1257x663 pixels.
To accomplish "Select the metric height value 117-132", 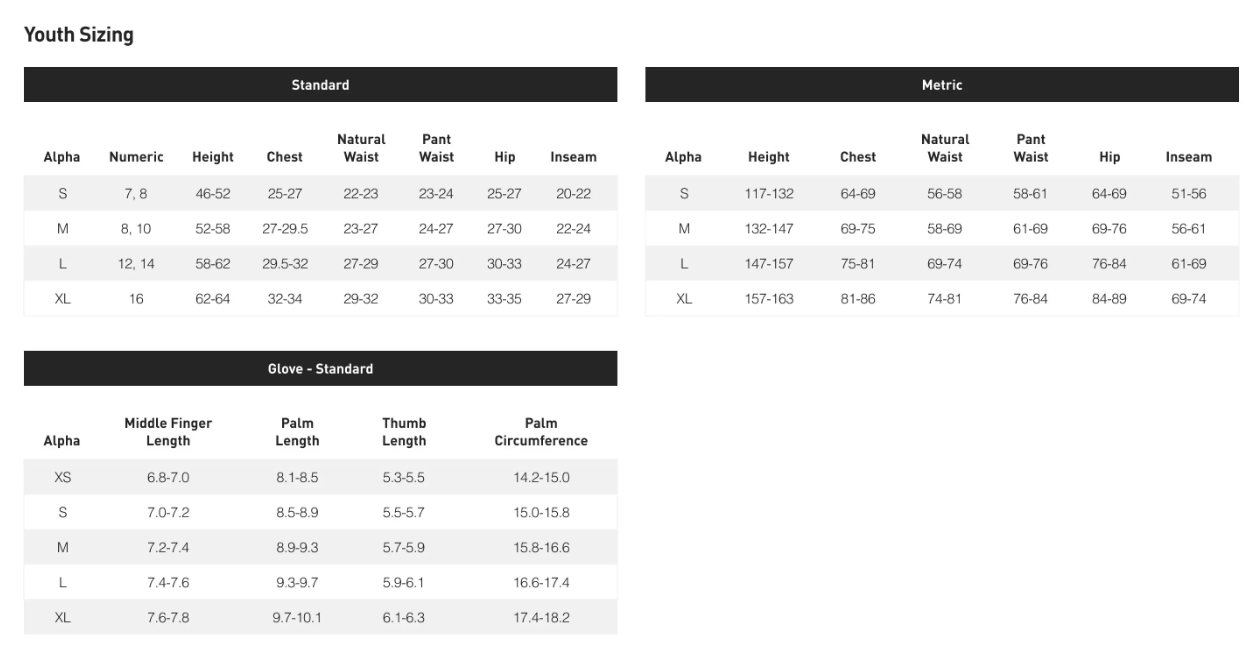I will pos(768,194).
